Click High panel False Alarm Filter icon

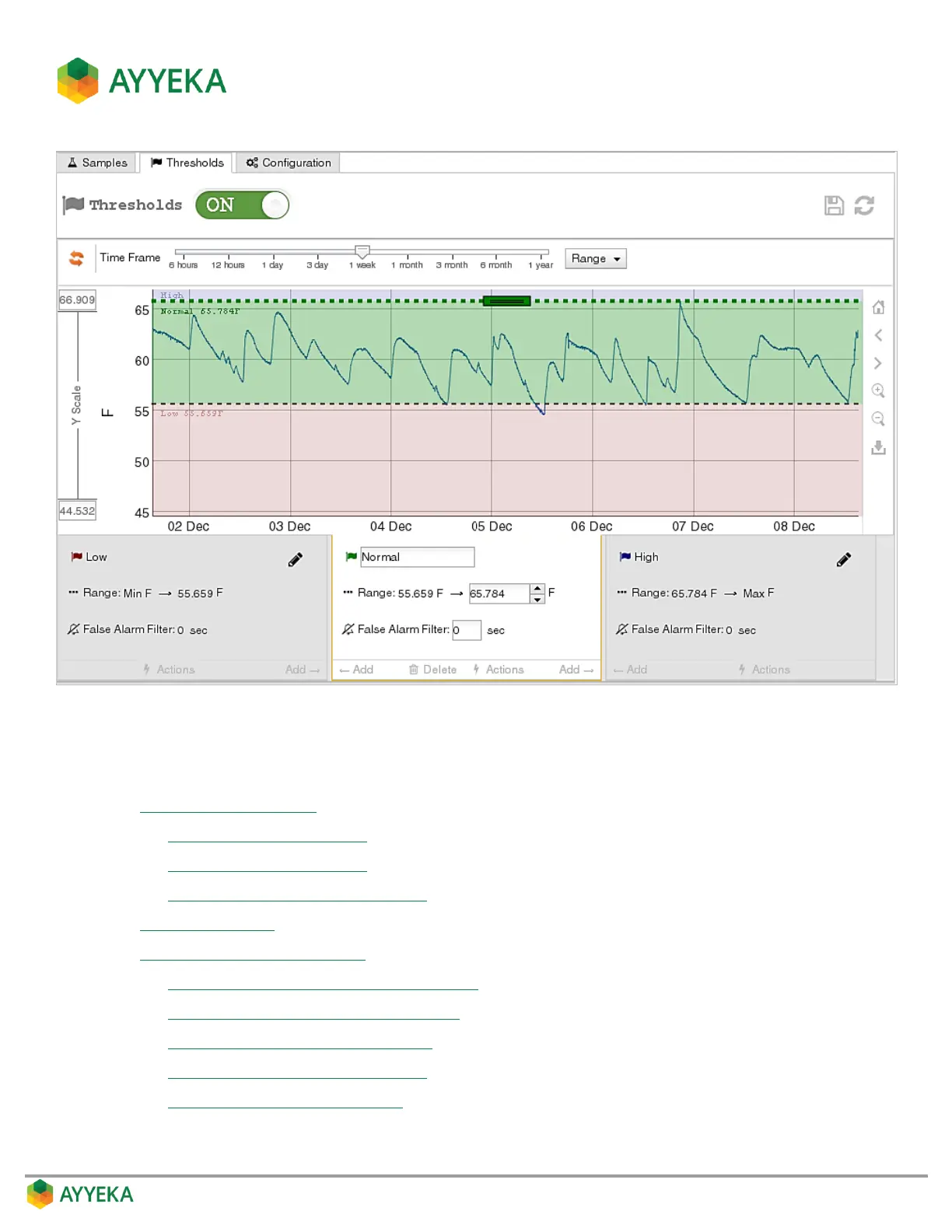(x=621, y=629)
